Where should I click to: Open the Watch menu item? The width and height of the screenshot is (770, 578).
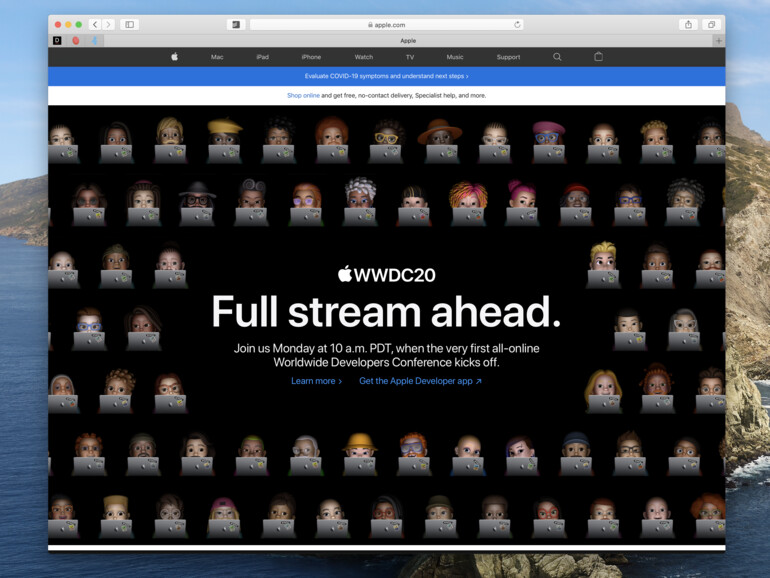tap(364, 57)
